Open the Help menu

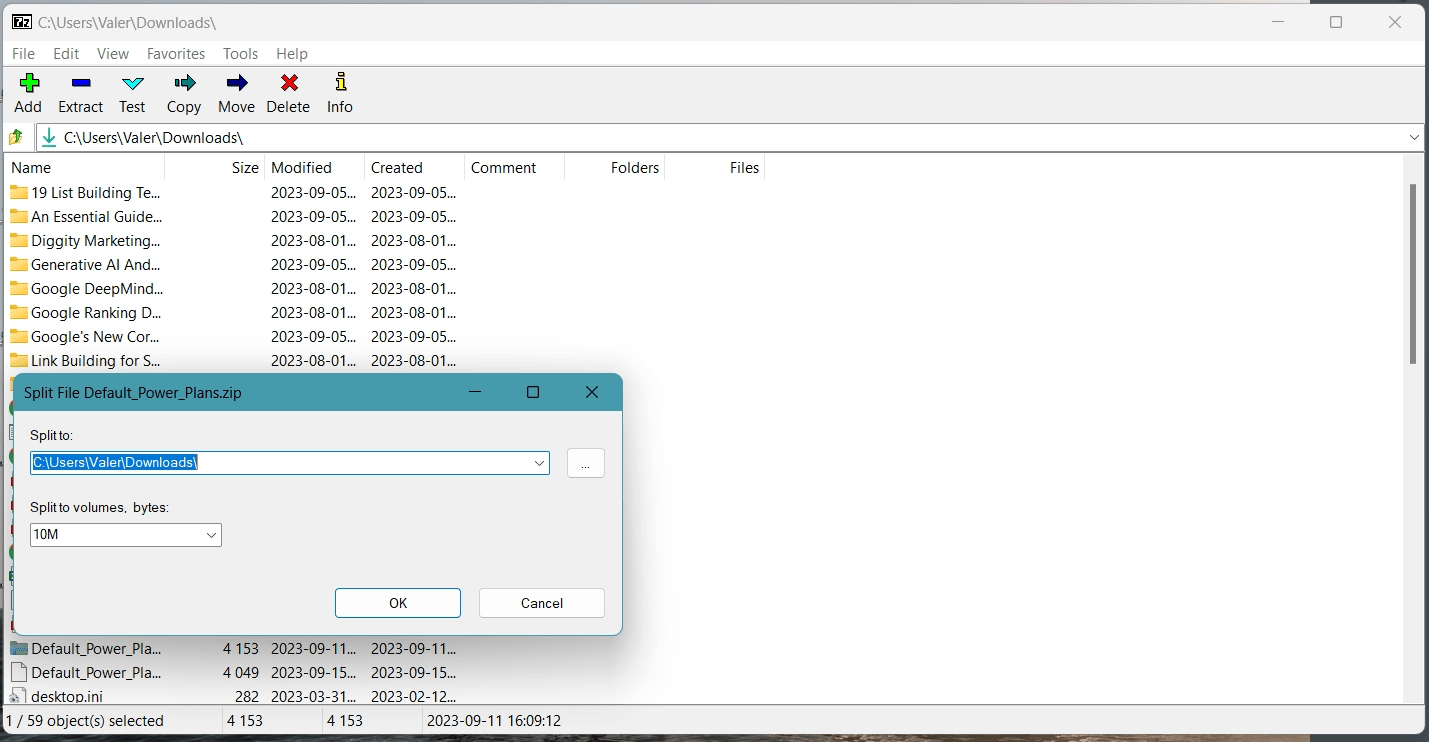[292, 54]
